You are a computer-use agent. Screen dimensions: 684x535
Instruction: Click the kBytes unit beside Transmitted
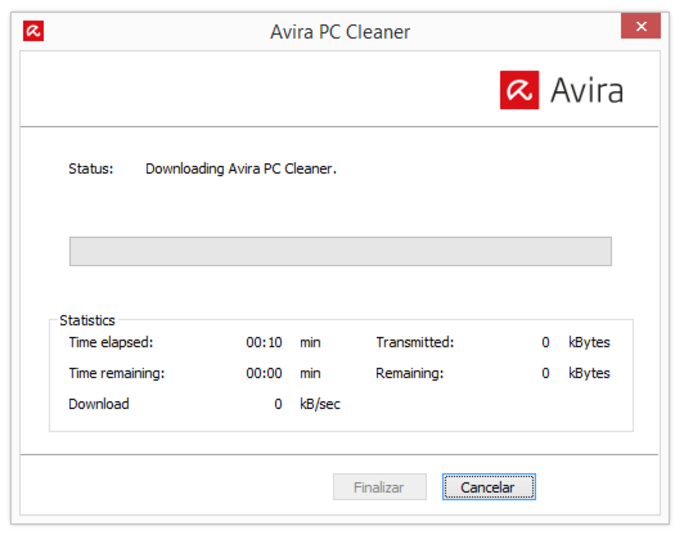tap(589, 343)
